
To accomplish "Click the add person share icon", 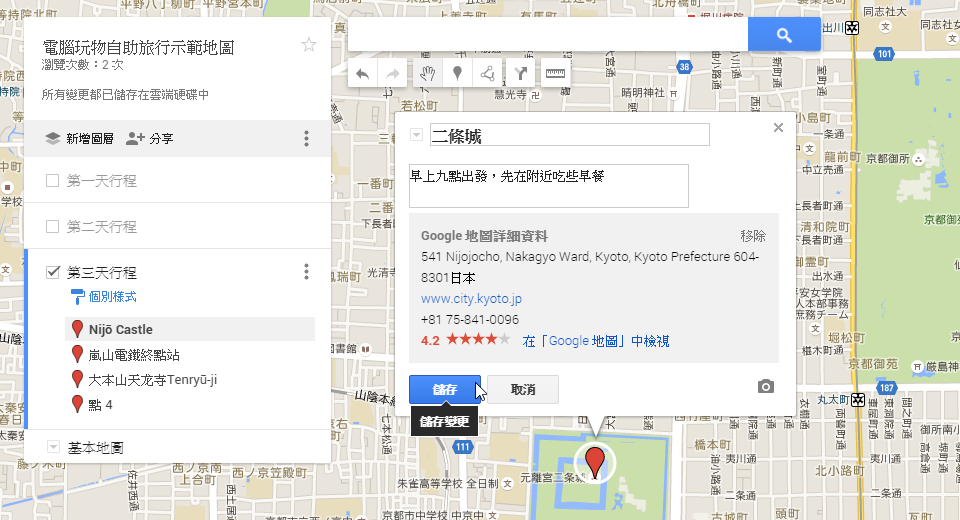I will 135,138.
